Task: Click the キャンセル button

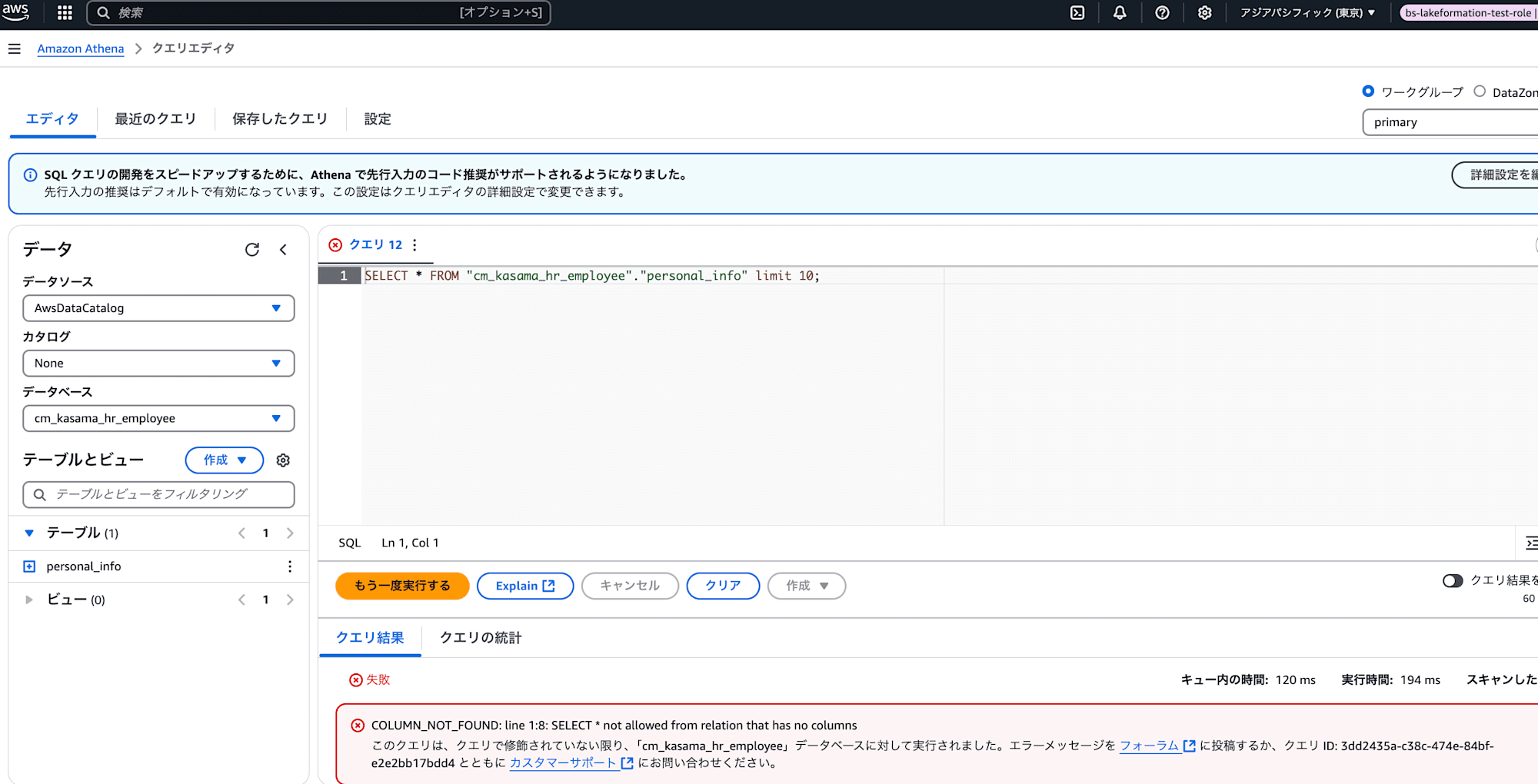Action: 630,586
